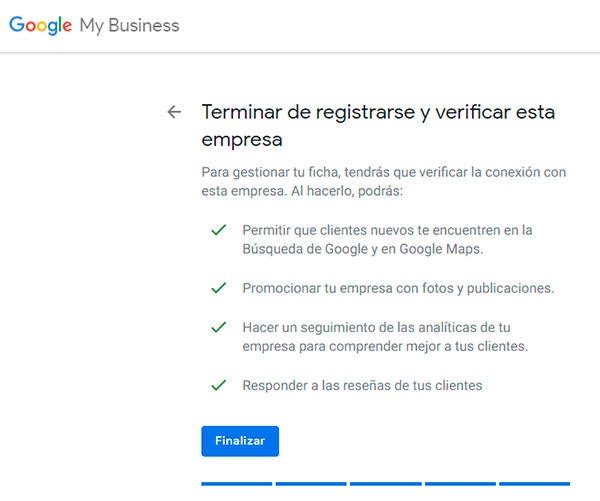The height and width of the screenshot is (501, 600).
Task: Click 'Promocionar tu empresa con fotos' text
Action: pos(398,288)
